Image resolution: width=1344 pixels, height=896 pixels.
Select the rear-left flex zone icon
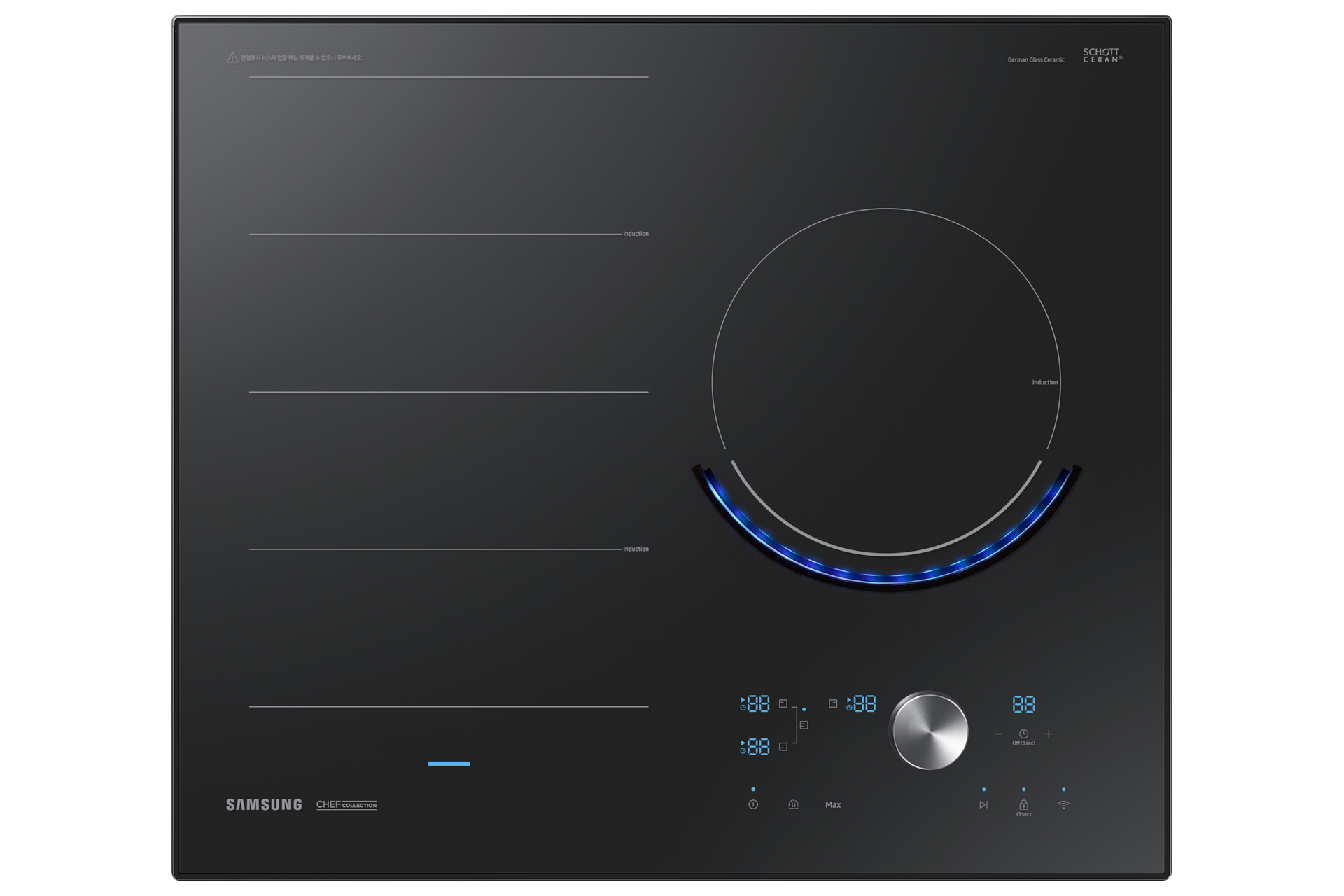(x=783, y=703)
